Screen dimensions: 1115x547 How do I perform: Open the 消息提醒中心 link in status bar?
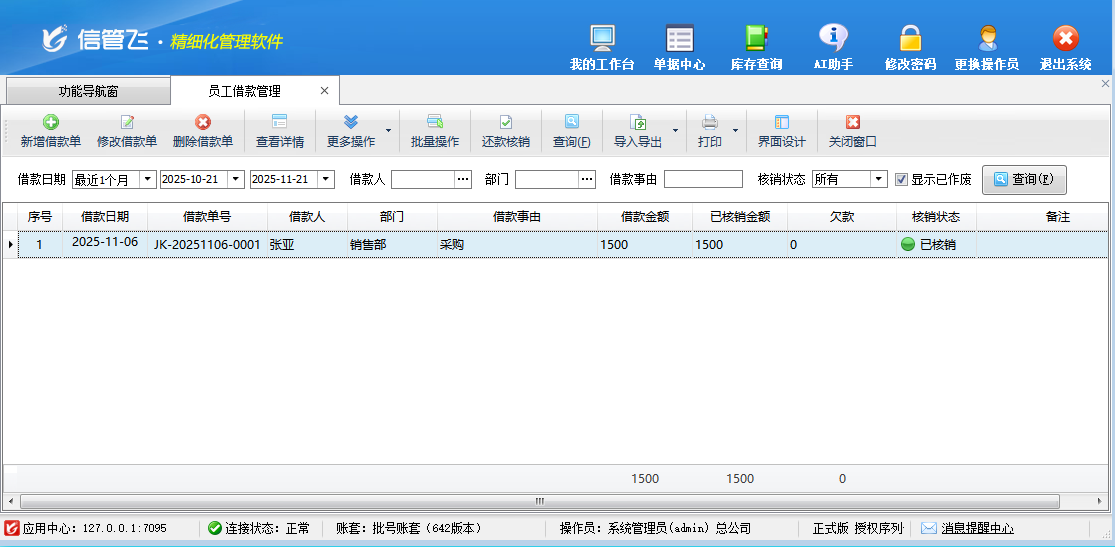coord(976,528)
